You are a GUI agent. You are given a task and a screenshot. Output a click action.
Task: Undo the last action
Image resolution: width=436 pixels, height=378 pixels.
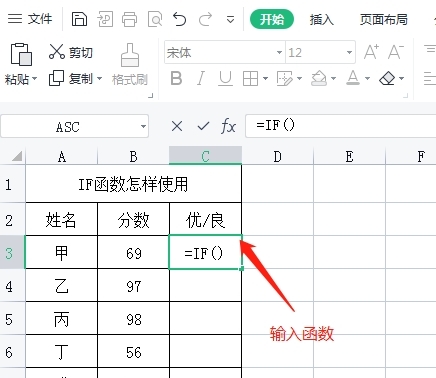pyautogui.click(x=179, y=19)
